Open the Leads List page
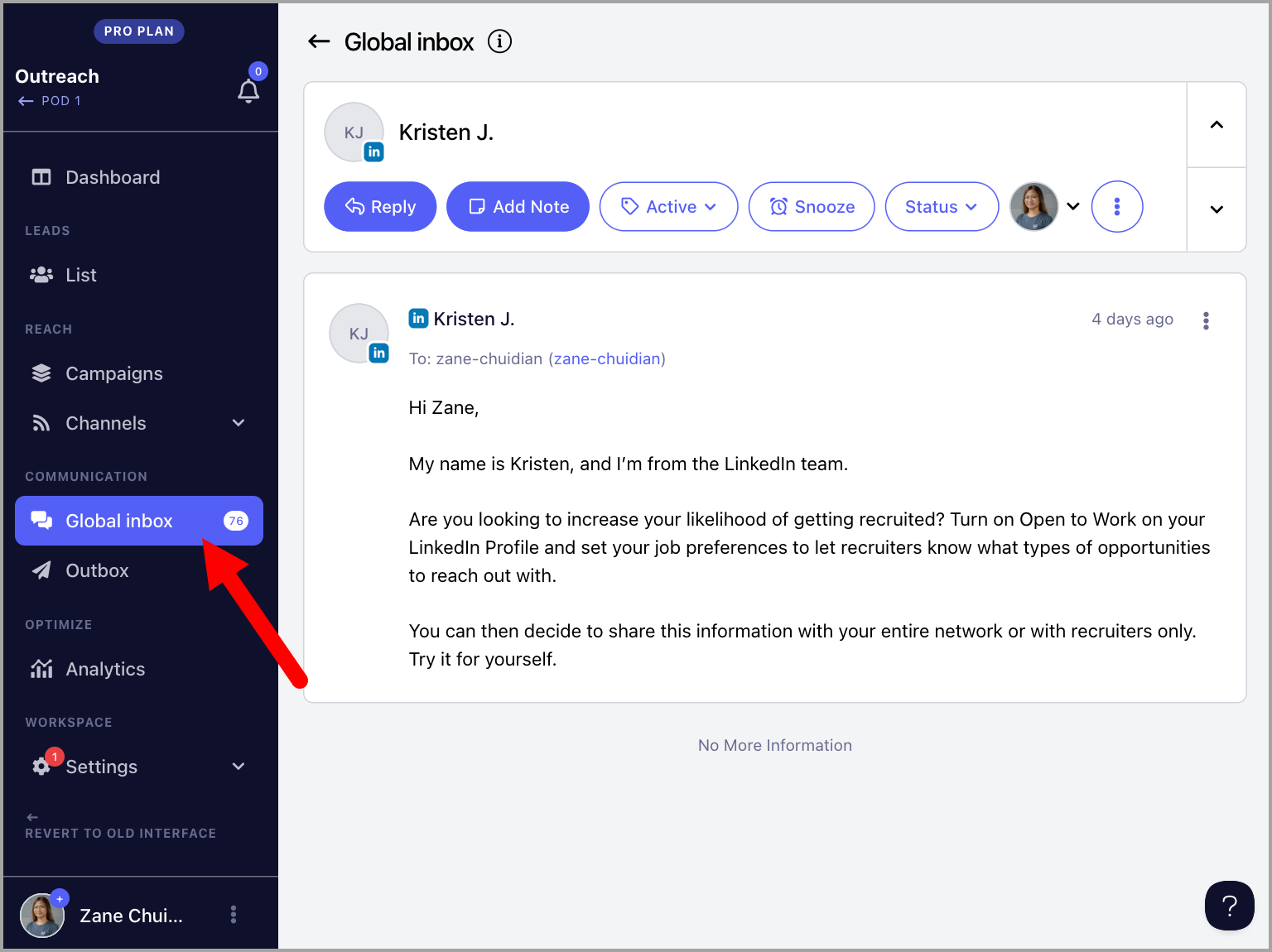This screenshot has height=952, width=1272. [139, 275]
